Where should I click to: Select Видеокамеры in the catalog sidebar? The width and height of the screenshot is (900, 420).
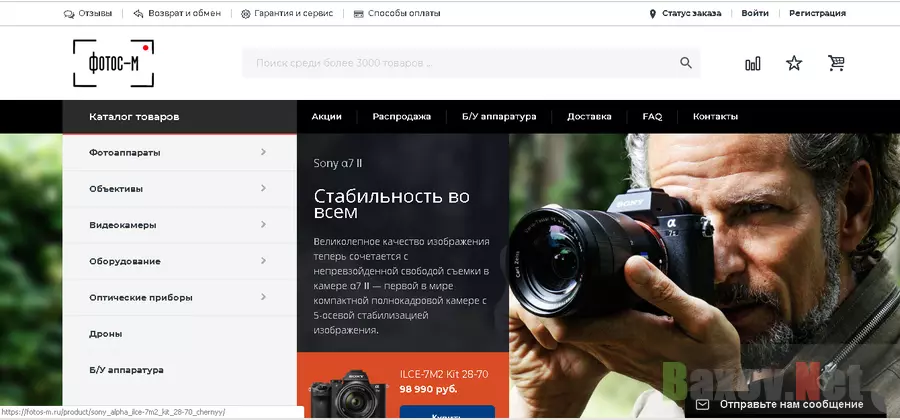point(122,225)
